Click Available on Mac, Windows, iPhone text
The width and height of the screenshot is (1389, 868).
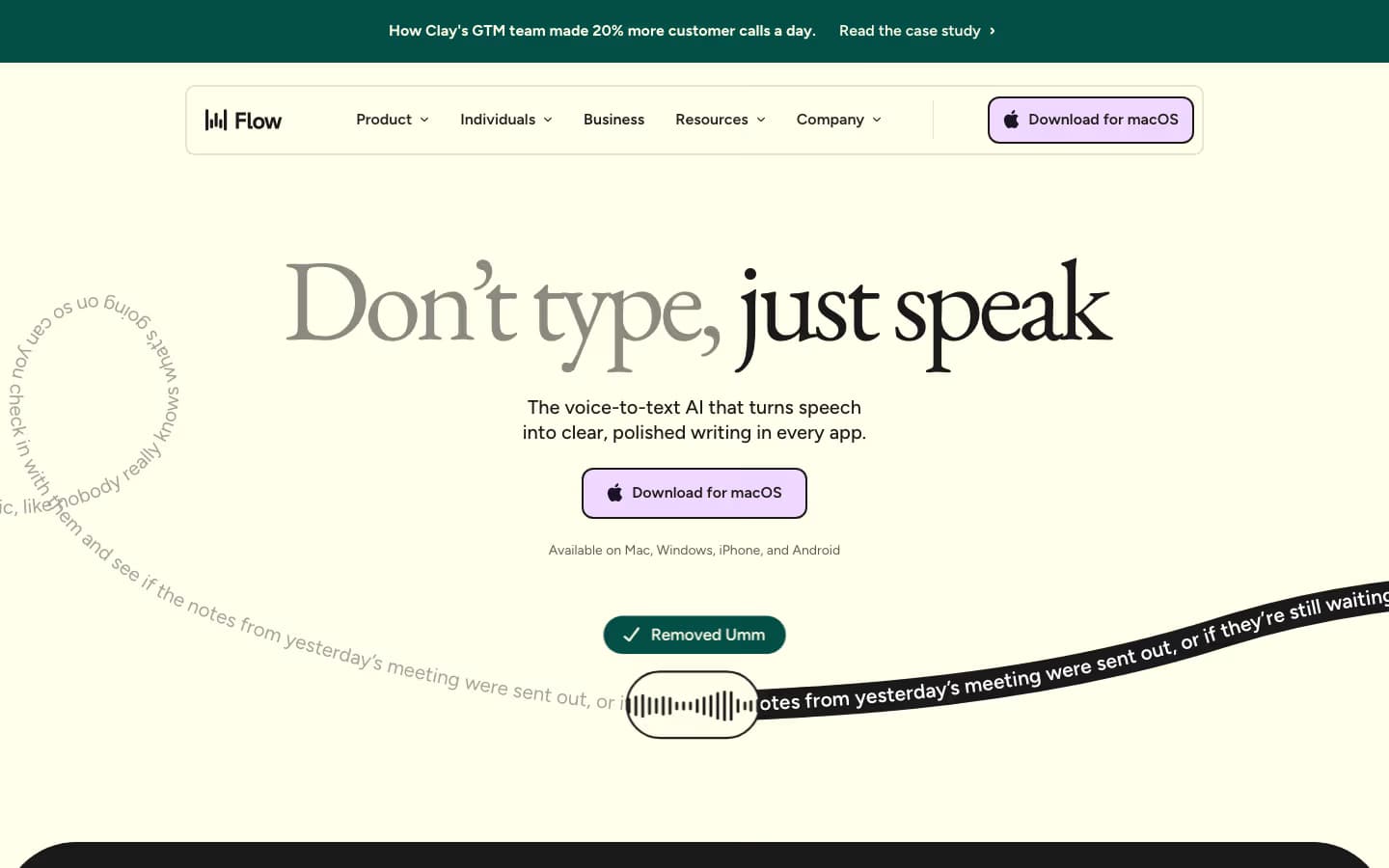point(694,550)
